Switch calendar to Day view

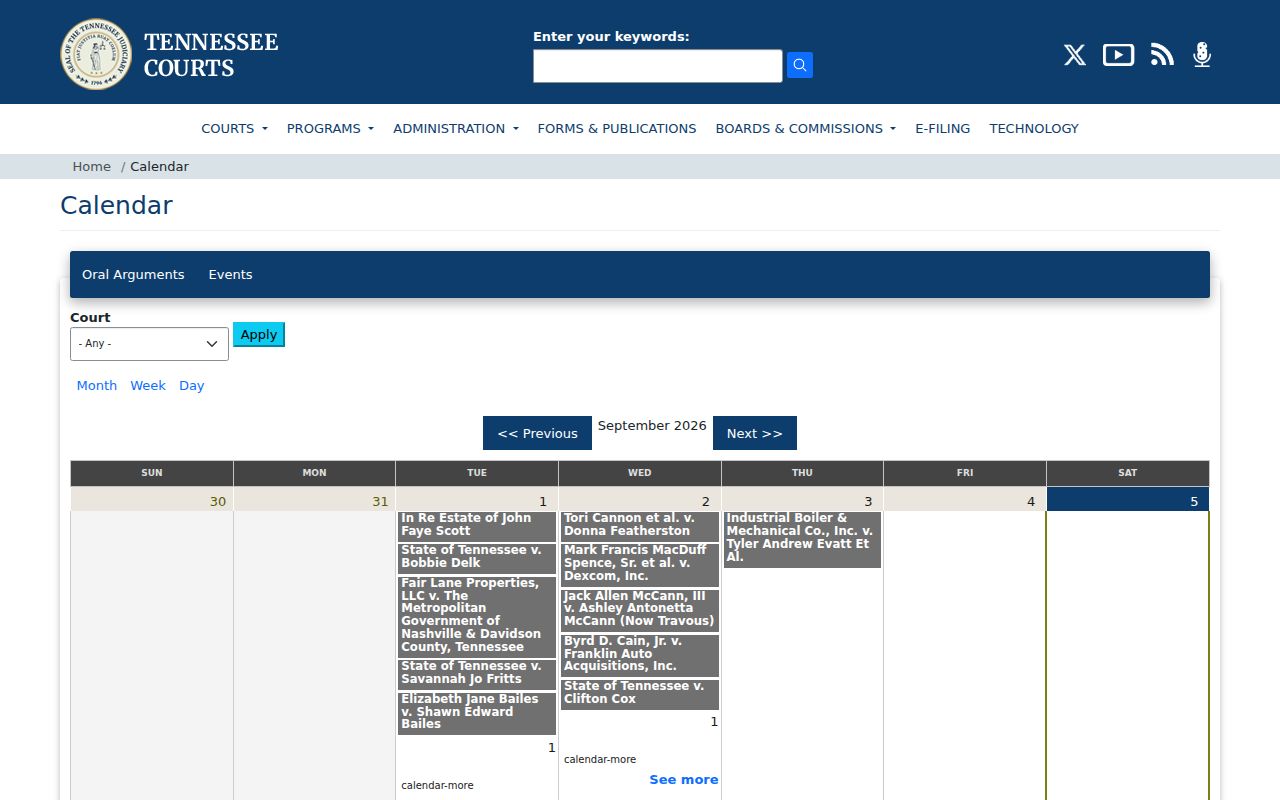(x=192, y=385)
